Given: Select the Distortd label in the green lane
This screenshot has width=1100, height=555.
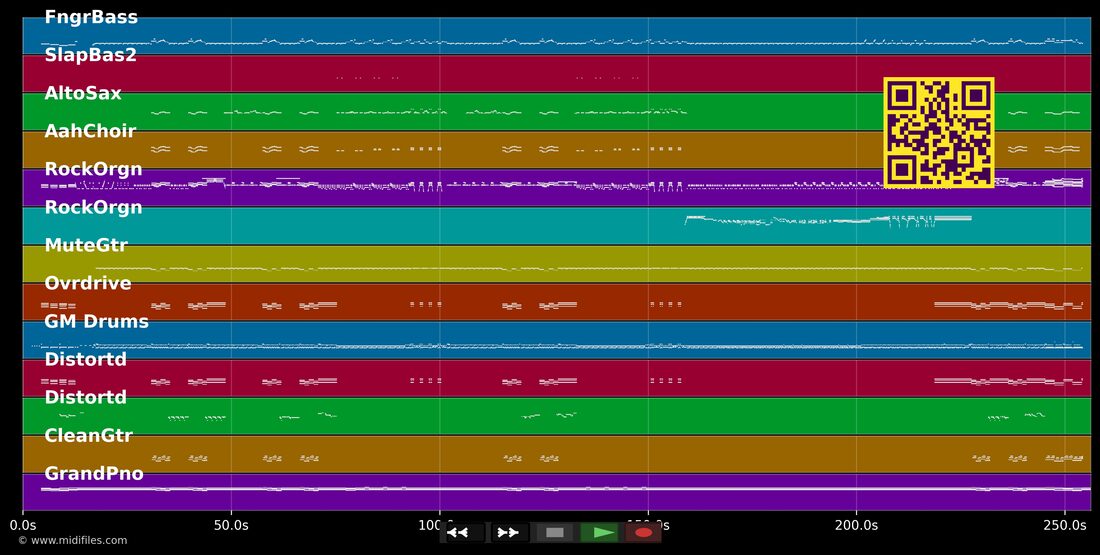Looking at the screenshot, I should (x=86, y=397).
